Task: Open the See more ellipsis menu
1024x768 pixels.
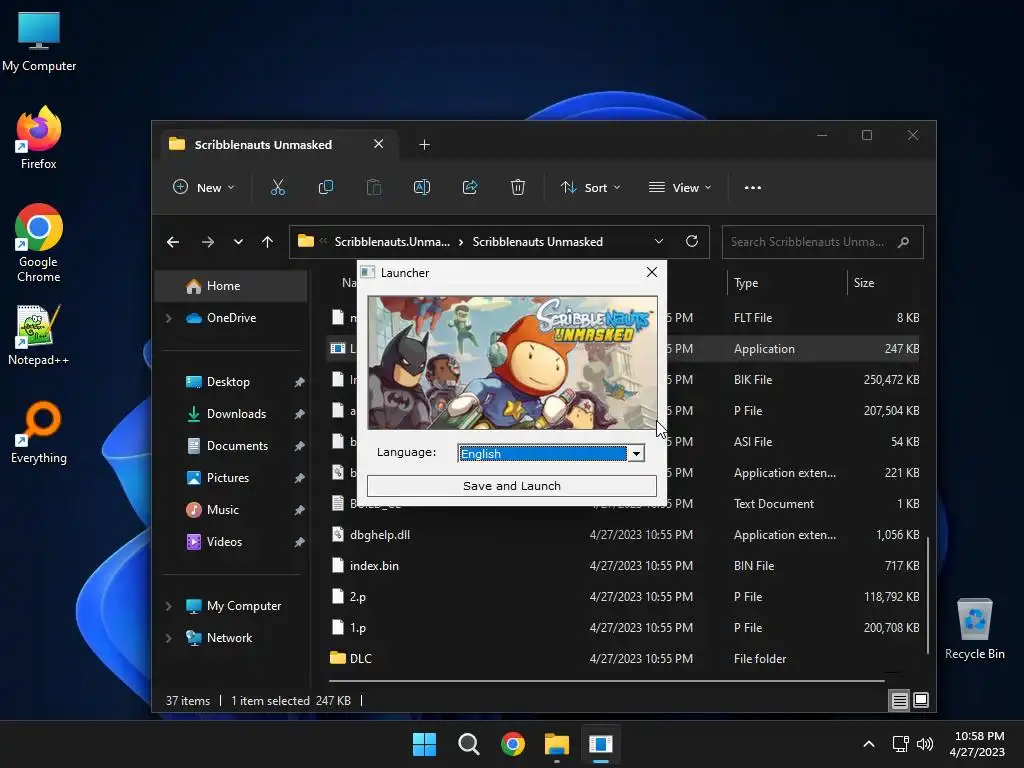Action: click(753, 187)
